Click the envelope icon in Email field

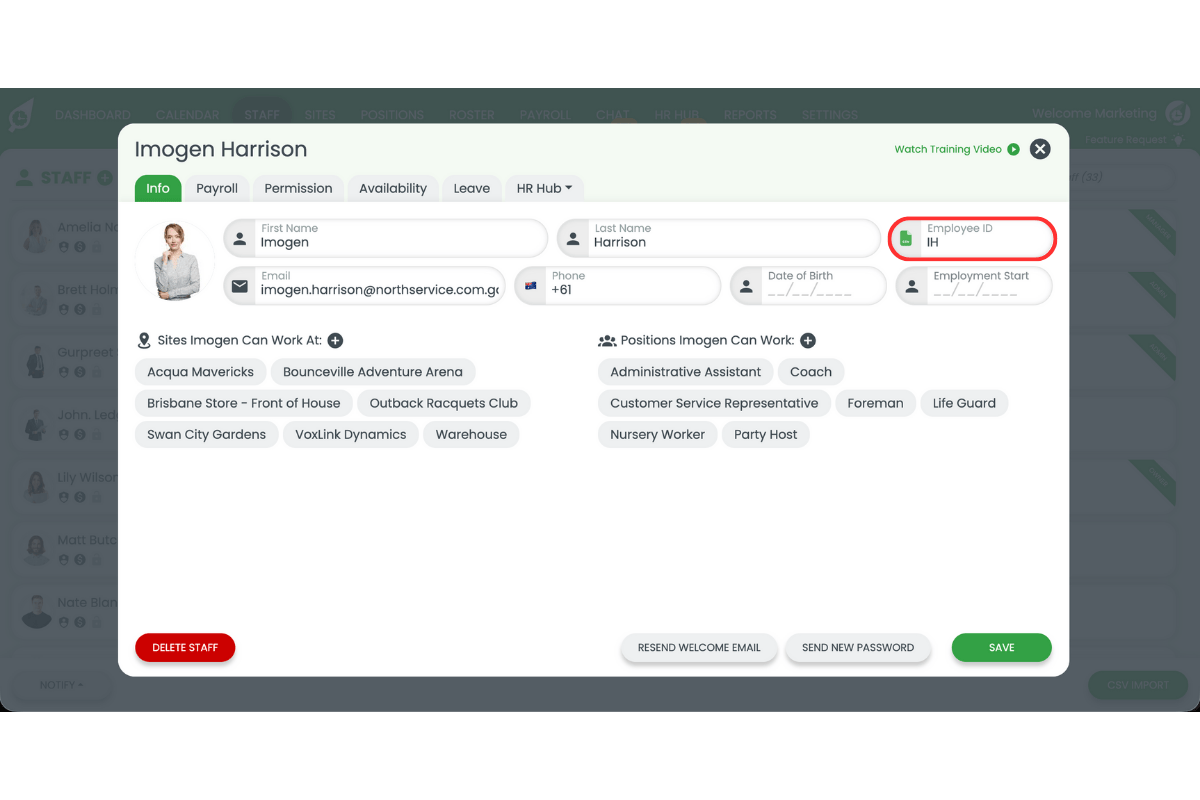(x=240, y=286)
